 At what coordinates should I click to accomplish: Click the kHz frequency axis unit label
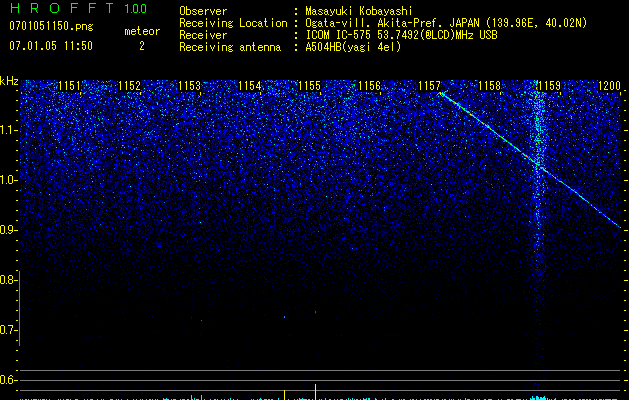click(9, 81)
